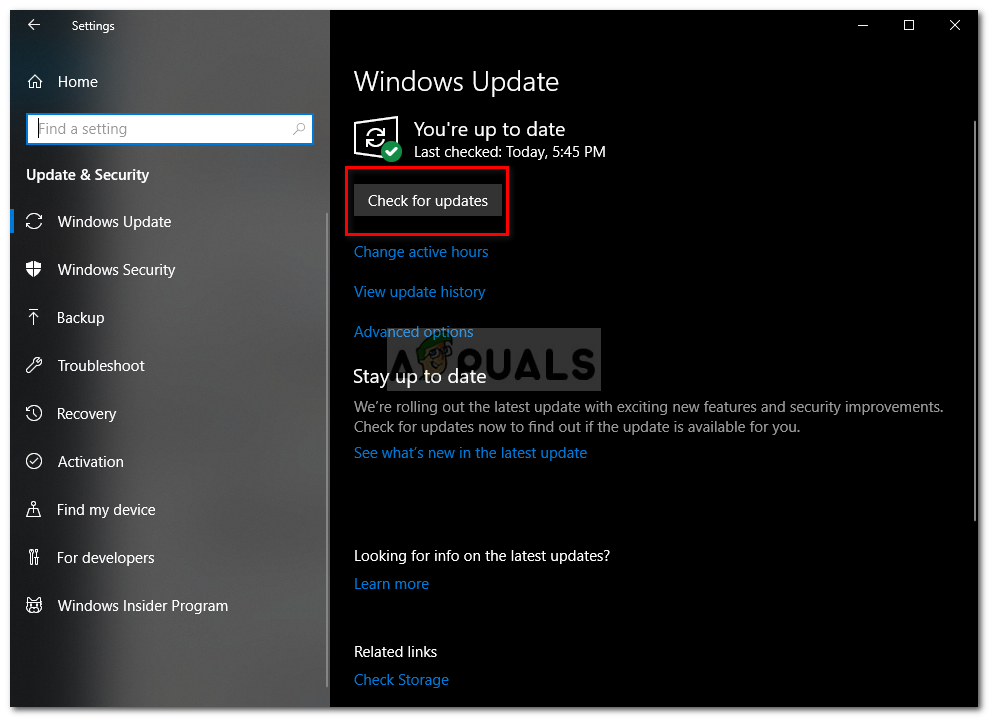Viewport: 989px width, 718px height.
Task: Open Change active hours link
Action: 421,252
